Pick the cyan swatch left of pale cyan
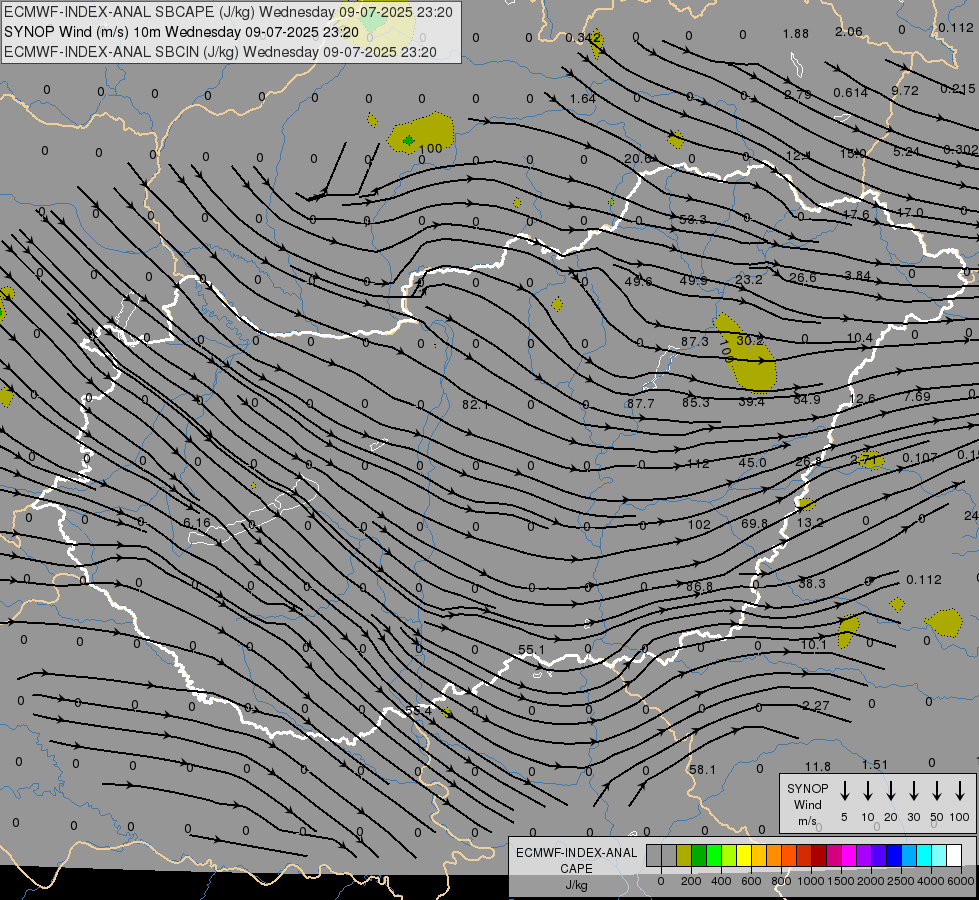The height and width of the screenshot is (900, 979). click(x=924, y=855)
